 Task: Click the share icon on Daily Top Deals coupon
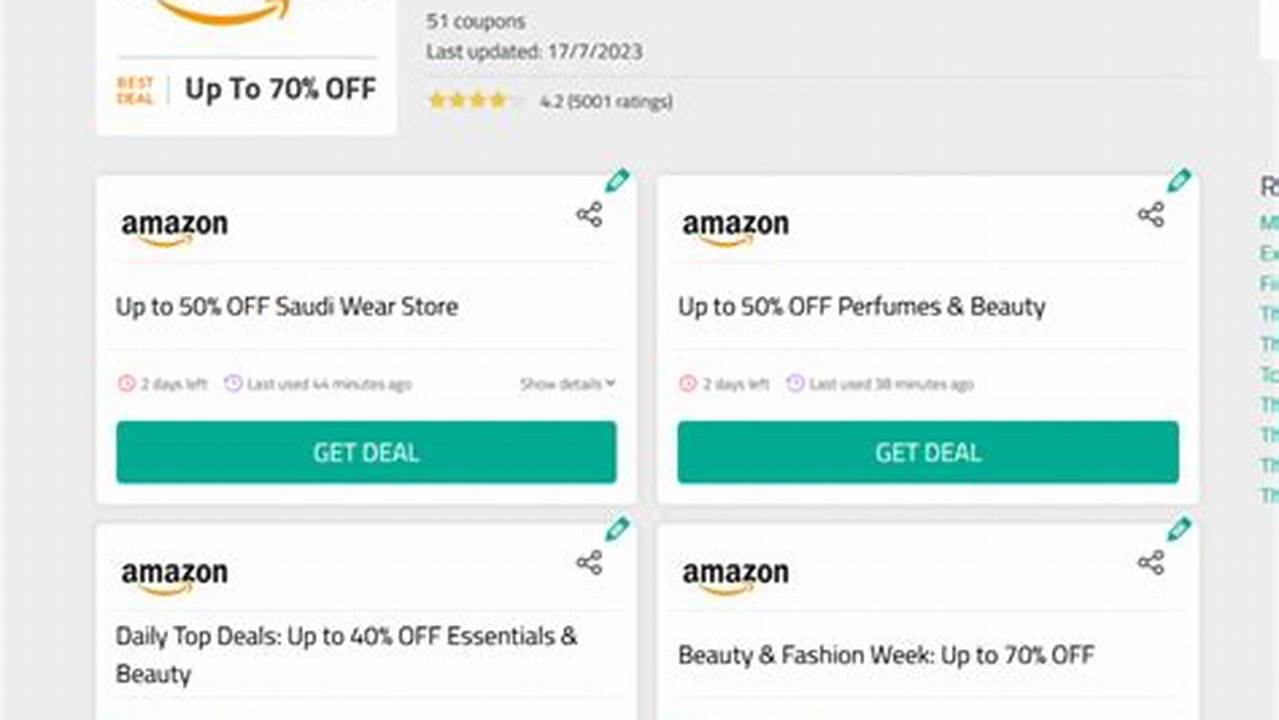click(x=590, y=562)
